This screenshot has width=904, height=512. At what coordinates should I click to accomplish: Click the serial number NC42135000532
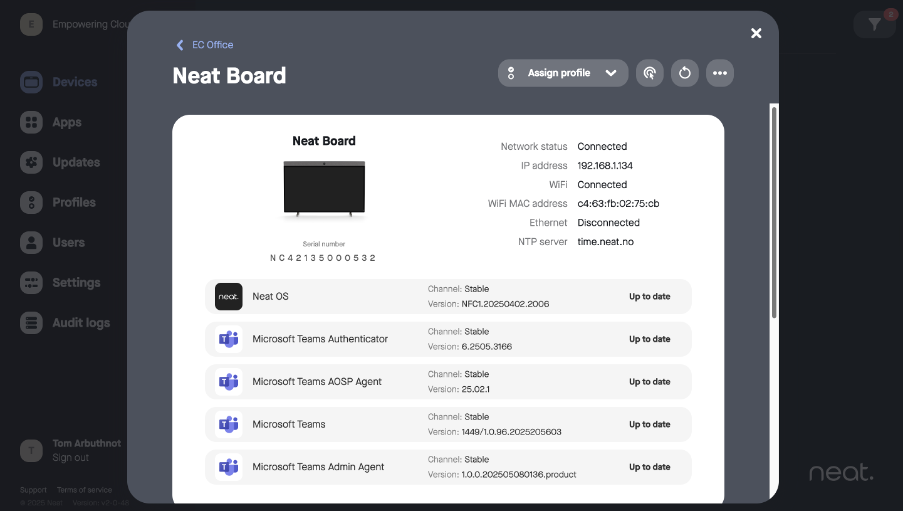pyautogui.click(x=323, y=258)
